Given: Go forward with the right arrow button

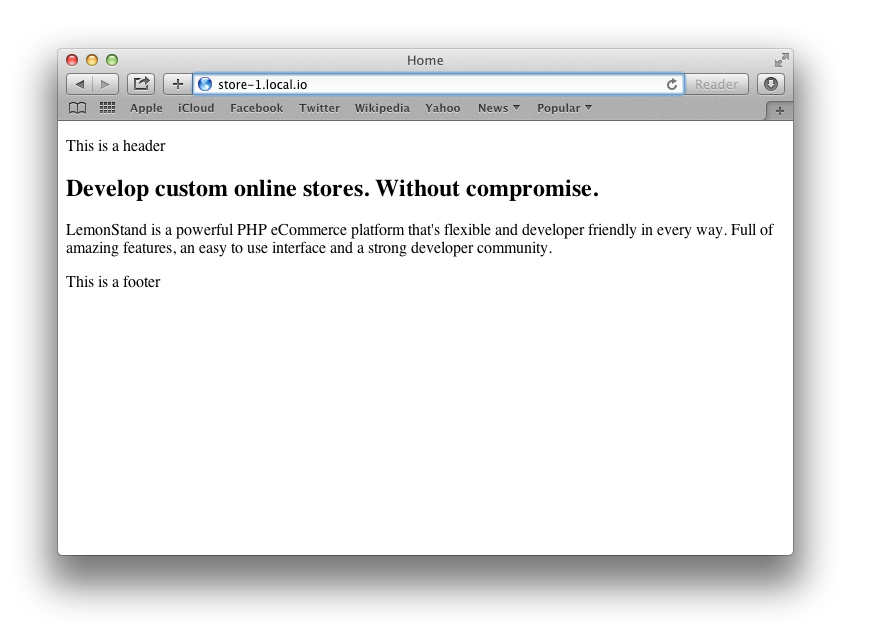Looking at the screenshot, I should click(x=105, y=84).
